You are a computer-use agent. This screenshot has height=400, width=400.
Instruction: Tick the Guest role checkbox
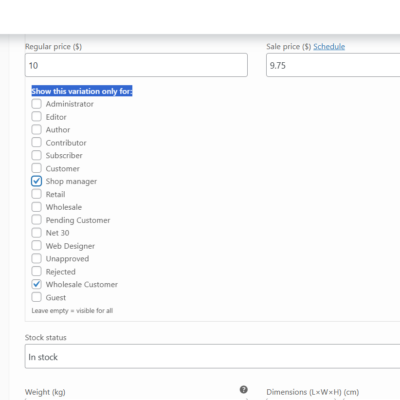(x=36, y=297)
